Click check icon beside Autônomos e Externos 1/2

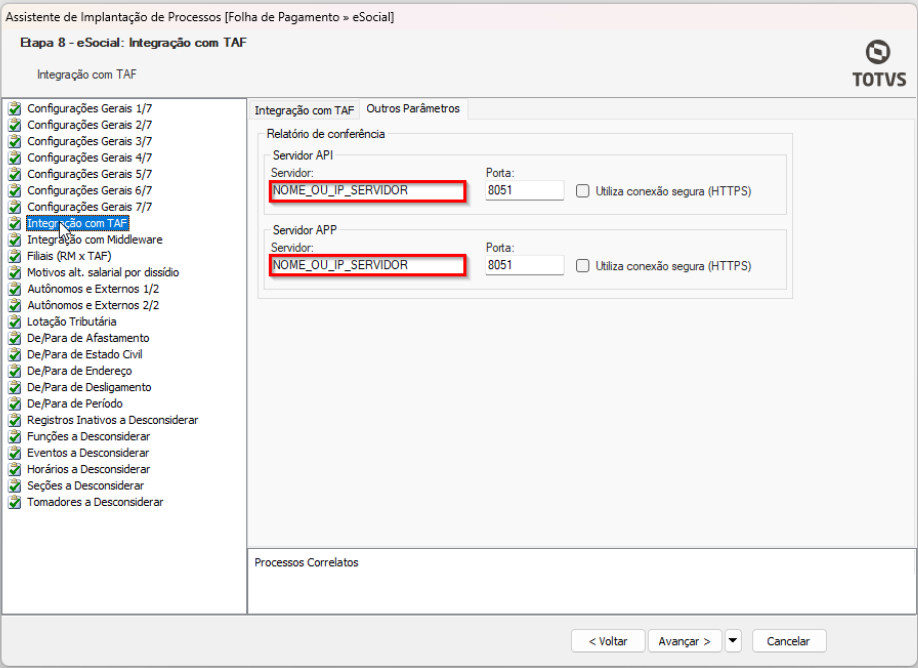(x=15, y=289)
